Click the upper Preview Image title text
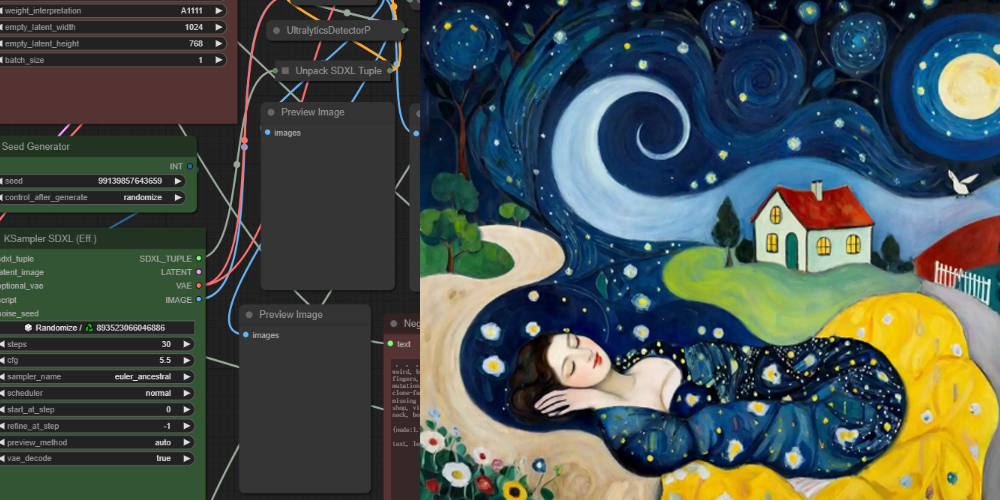Viewport: 1000px width, 500px height. [x=312, y=112]
